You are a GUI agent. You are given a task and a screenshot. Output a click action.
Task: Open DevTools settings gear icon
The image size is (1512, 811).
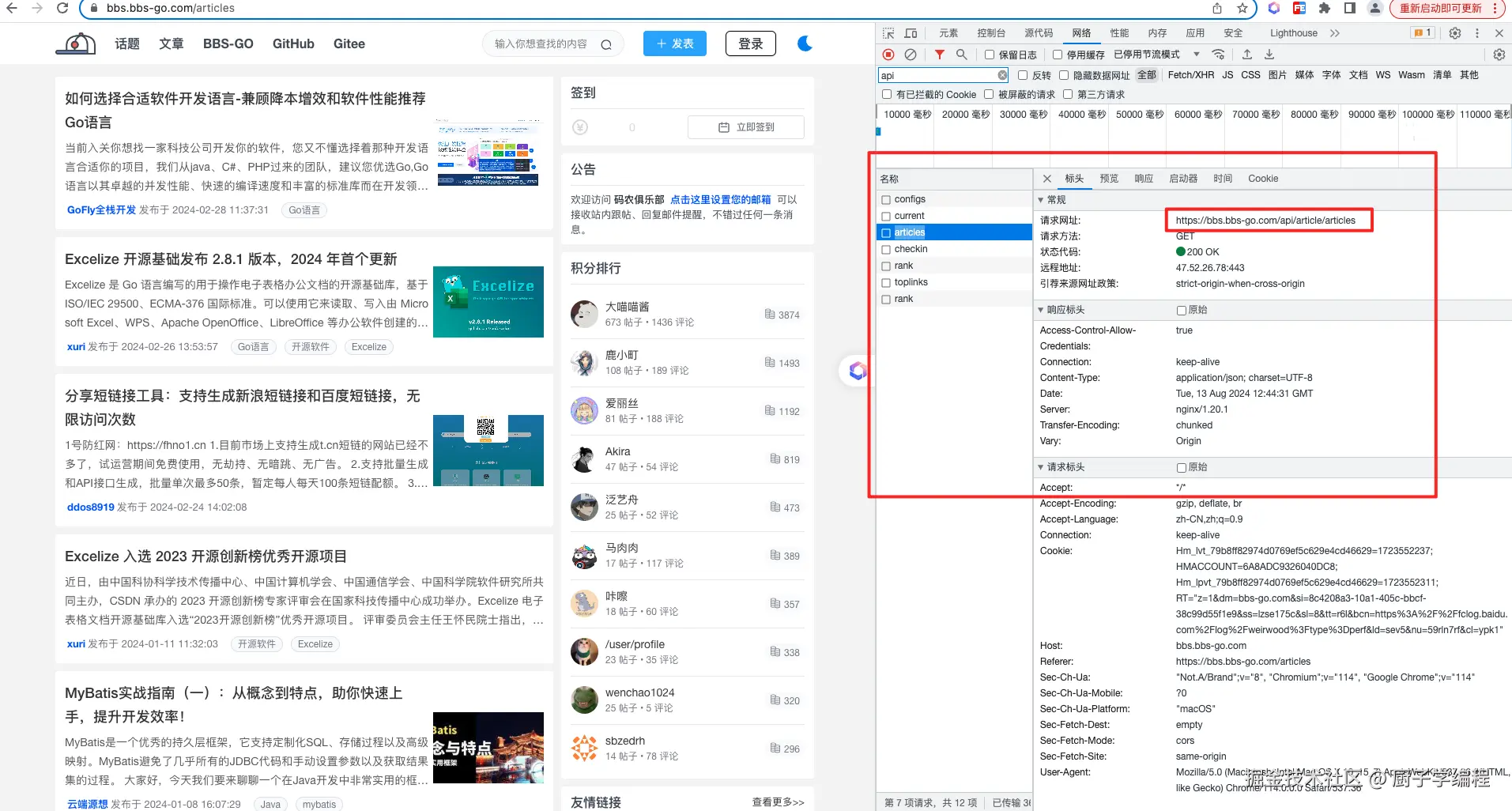[1455, 32]
